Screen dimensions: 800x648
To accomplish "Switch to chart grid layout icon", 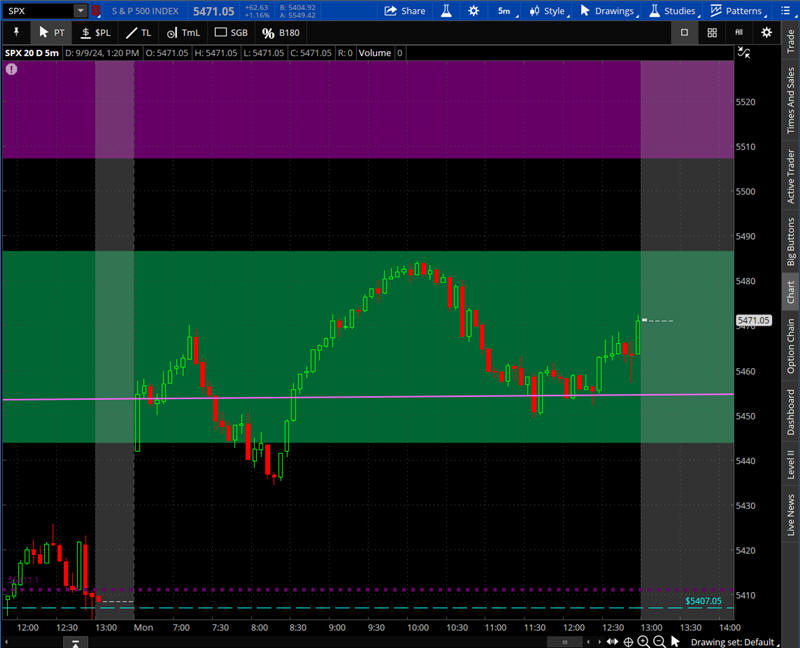I will click(x=711, y=32).
